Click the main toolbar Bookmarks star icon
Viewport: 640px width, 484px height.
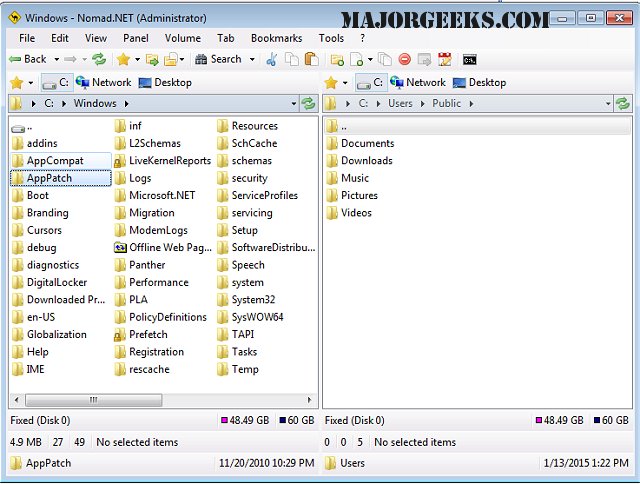tap(123, 60)
